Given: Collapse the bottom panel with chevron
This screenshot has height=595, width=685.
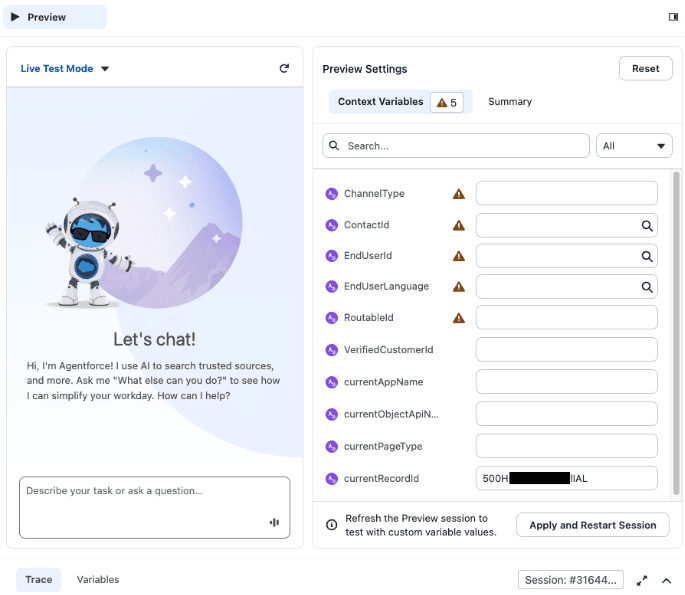Looking at the screenshot, I should 666,581.
